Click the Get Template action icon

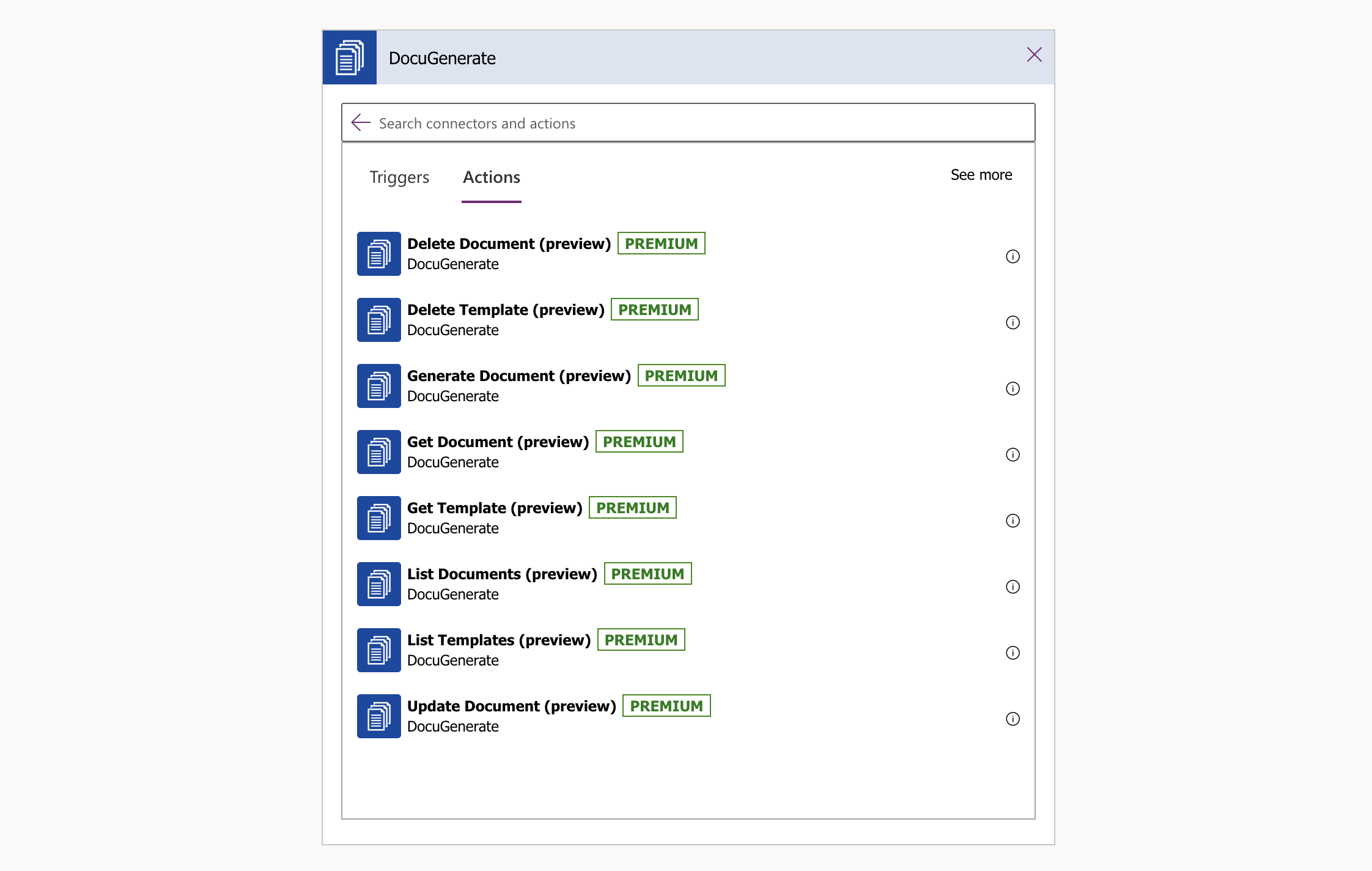coord(379,518)
